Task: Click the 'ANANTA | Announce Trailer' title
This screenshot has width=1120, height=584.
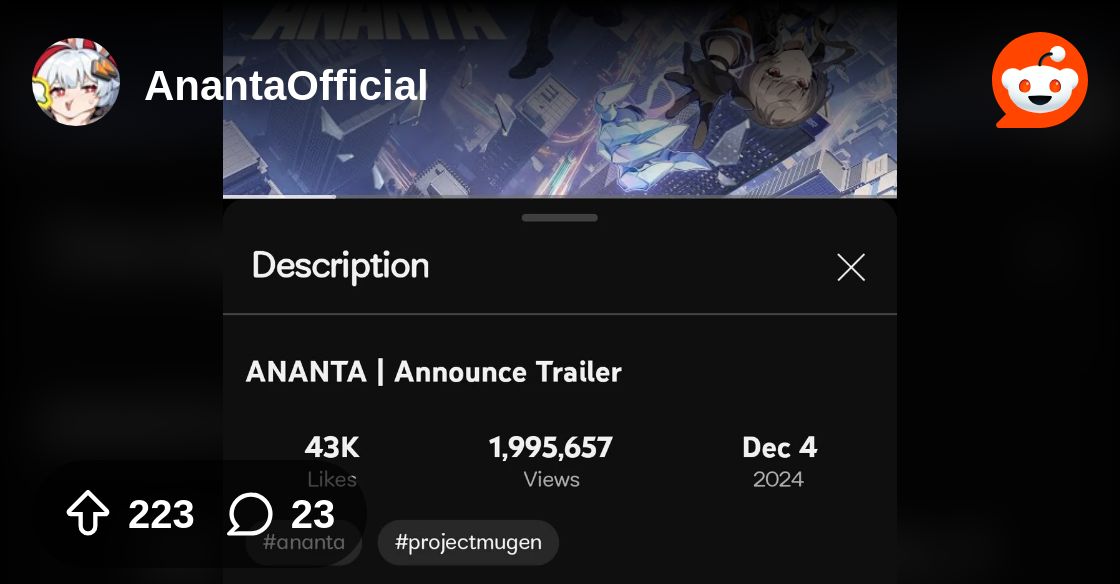Action: tap(434, 372)
